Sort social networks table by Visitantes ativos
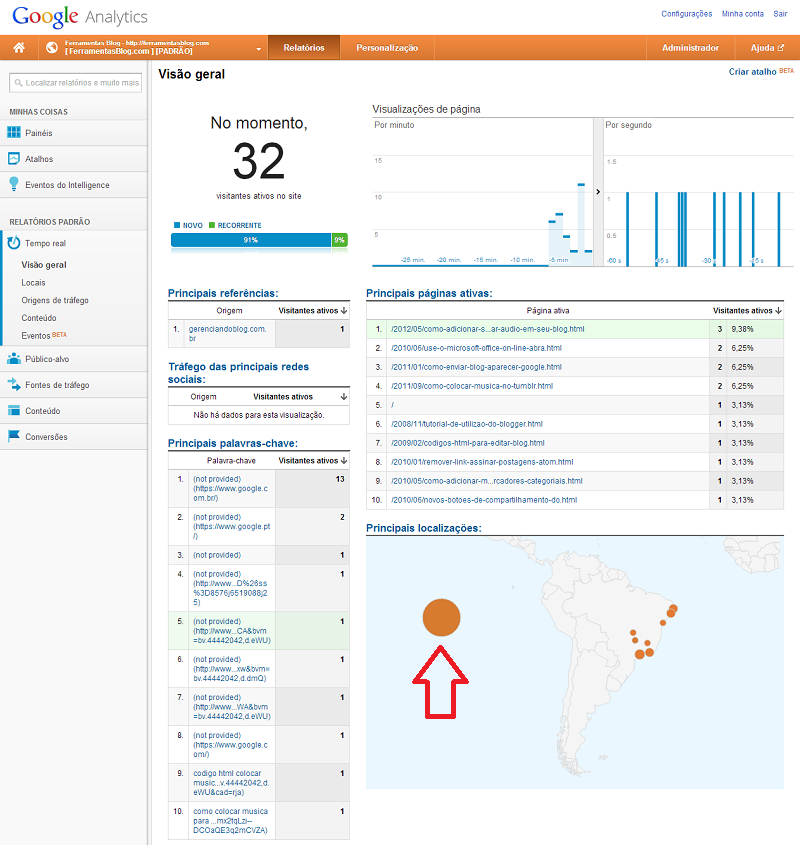Image resolution: width=800 pixels, height=845 pixels. click(x=344, y=397)
